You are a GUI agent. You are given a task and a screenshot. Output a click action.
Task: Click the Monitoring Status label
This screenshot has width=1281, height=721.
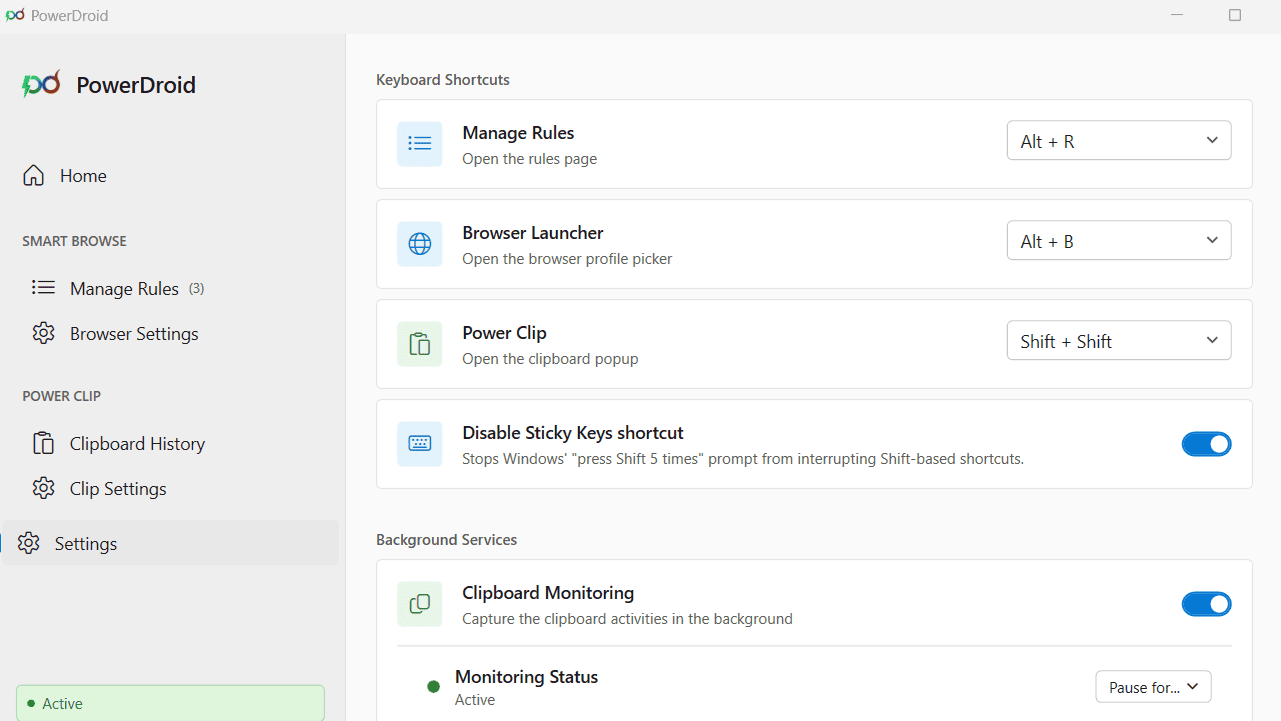click(526, 677)
